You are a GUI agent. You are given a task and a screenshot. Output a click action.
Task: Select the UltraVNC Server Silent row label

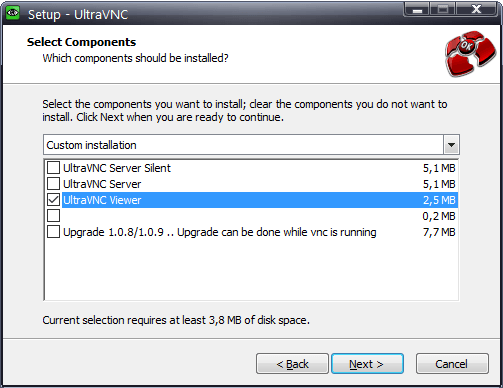coord(117,168)
